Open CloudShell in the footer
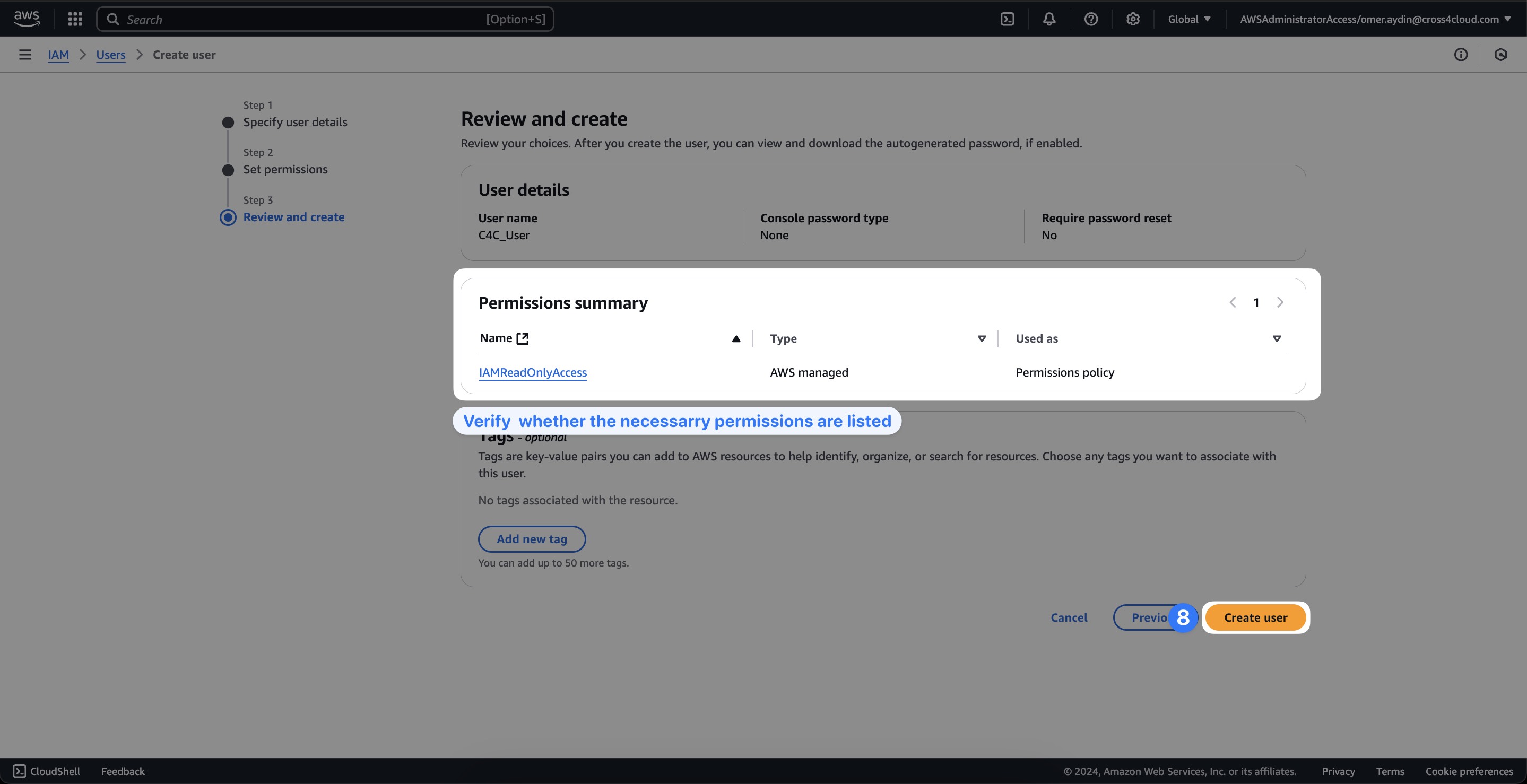The width and height of the screenshot is (1527, 784). tap(46, 771)
